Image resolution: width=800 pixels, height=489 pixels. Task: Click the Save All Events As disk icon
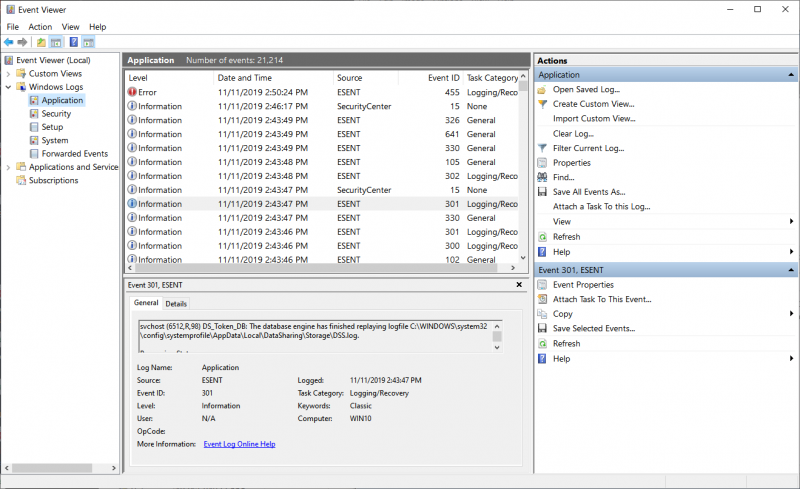coord(542,192)
